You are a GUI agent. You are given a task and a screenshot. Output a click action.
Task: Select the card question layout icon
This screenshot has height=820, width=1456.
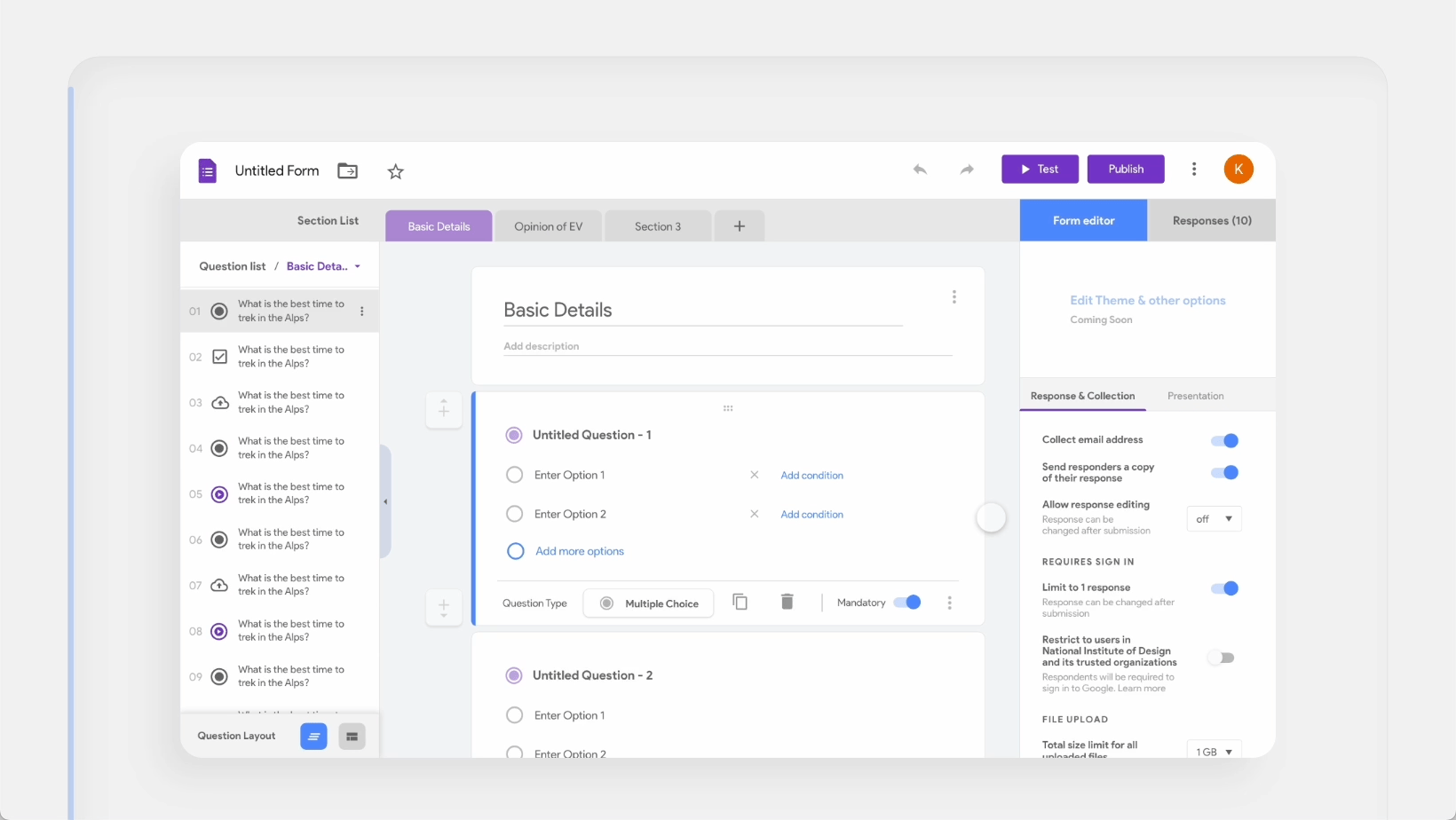[352, 737]
